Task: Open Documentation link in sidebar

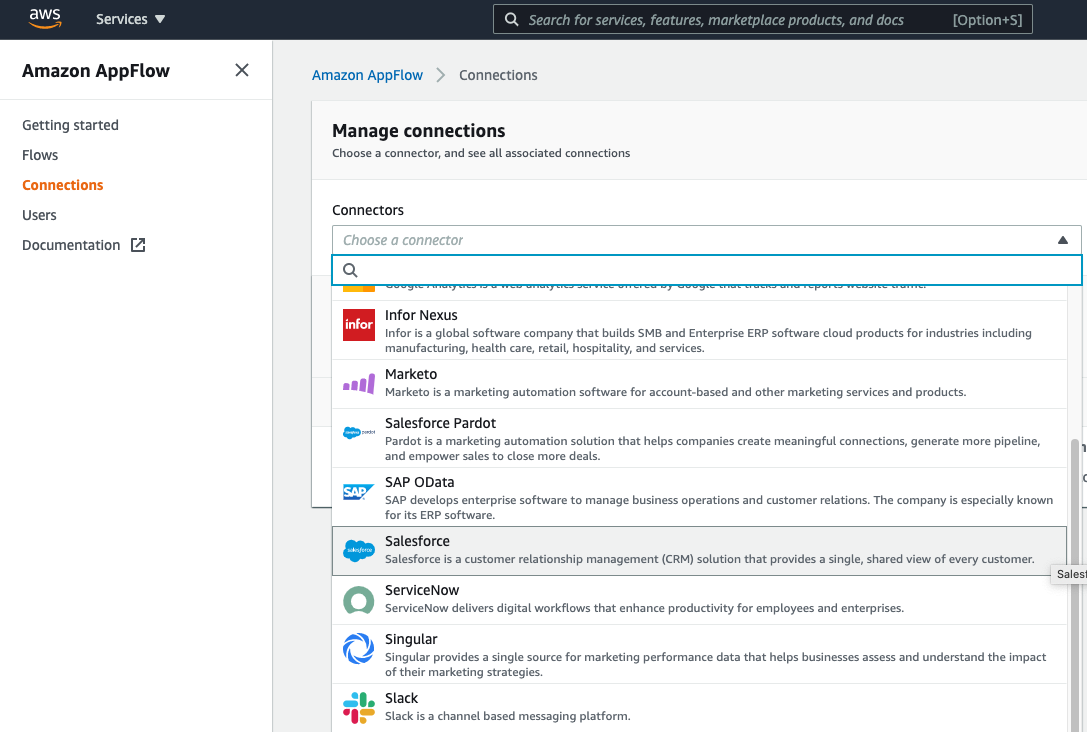Action: click(x=71, y=245)
